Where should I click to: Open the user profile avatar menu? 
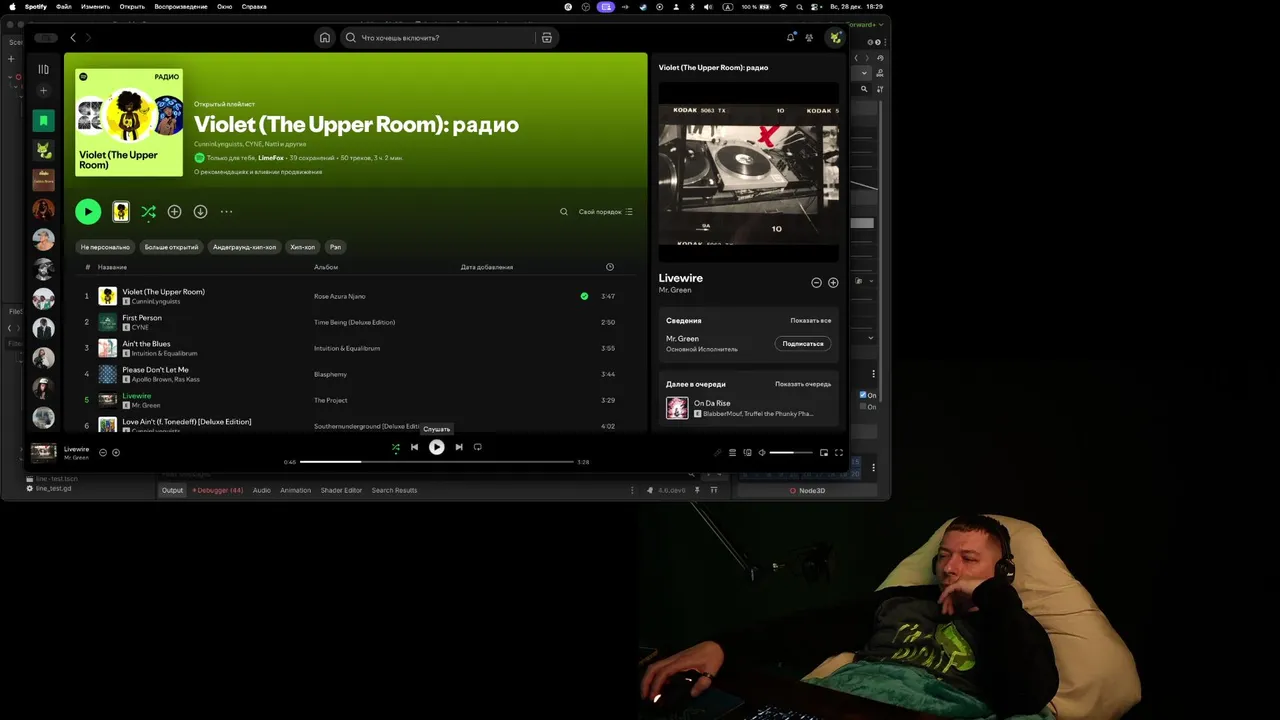[834, 38]
